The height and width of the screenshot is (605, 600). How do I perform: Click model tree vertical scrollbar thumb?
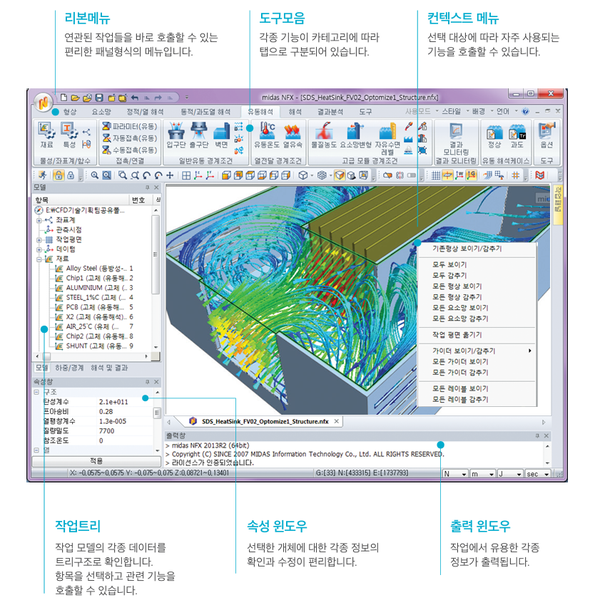(155, 255)
